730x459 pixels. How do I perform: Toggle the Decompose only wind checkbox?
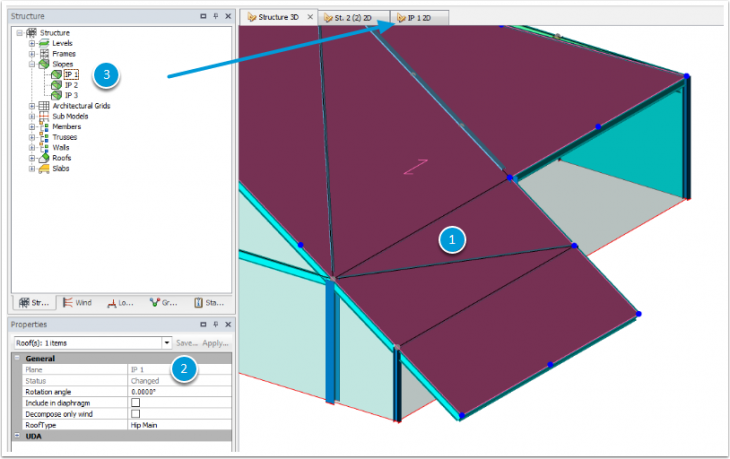[136, 413]
